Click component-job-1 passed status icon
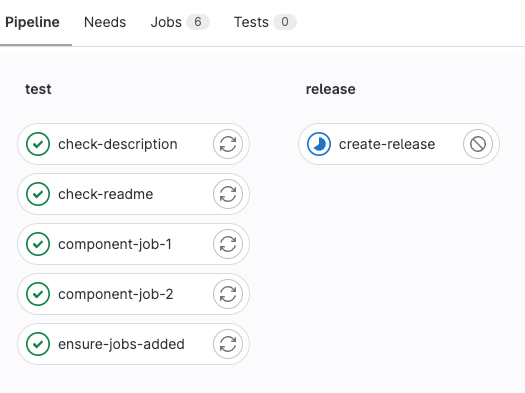Image resolution: width=525 pixels, height=393 pixels. [38, 244]
